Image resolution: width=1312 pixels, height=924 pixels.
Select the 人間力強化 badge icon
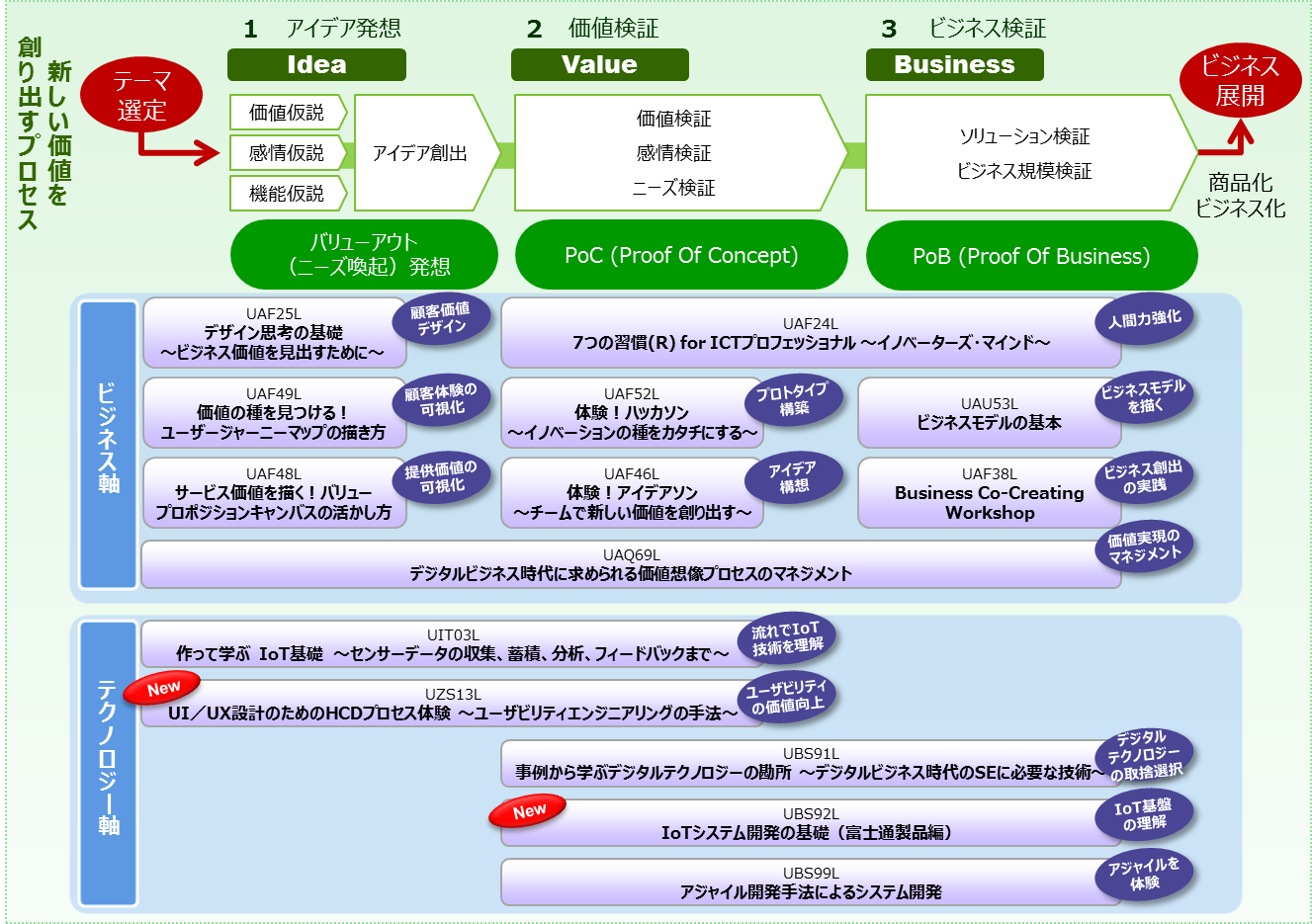click(1145, 319)
